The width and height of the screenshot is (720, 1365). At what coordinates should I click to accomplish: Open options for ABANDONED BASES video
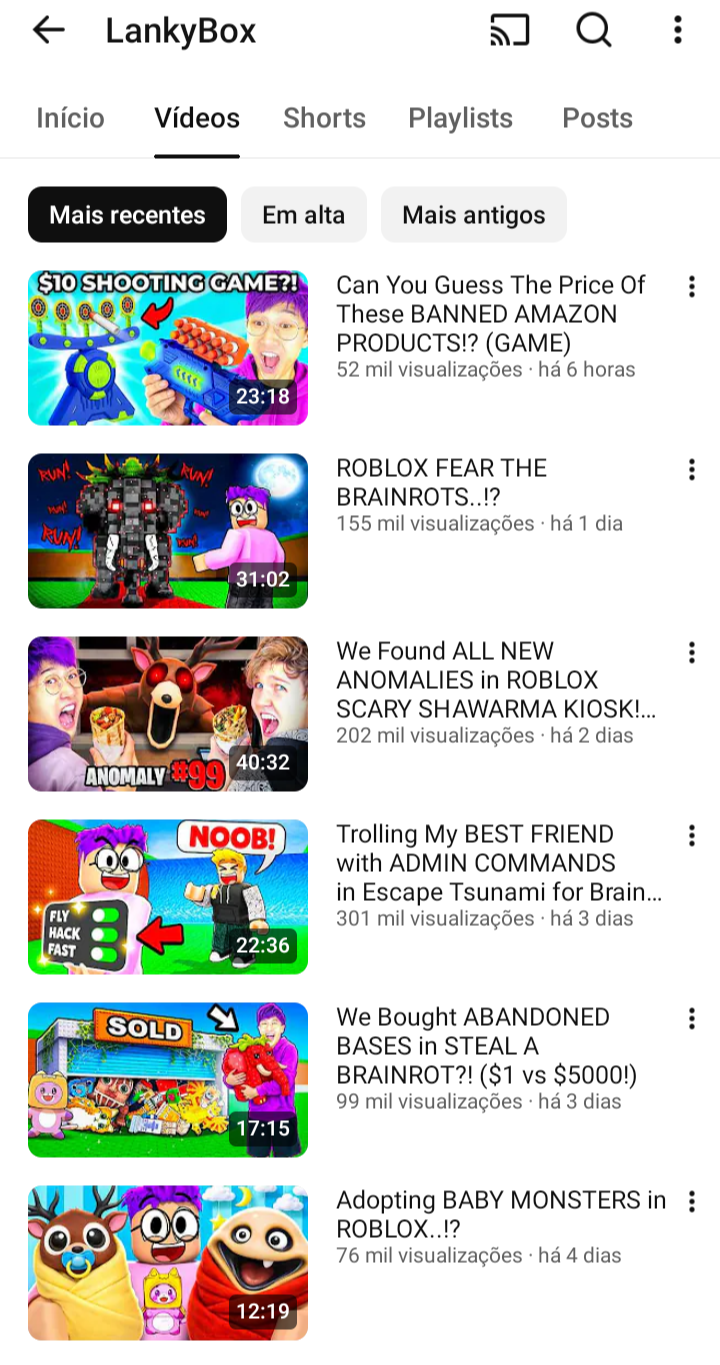click(691, 1019)
